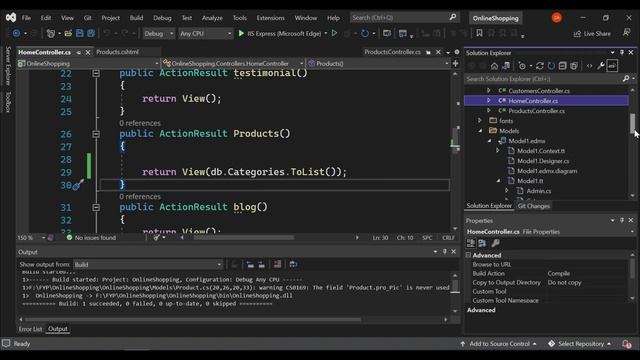Image resolution: width=640 pixels, height=360 pixels.
Task: Expand Model1.Context.tt node
Action: 498,151
